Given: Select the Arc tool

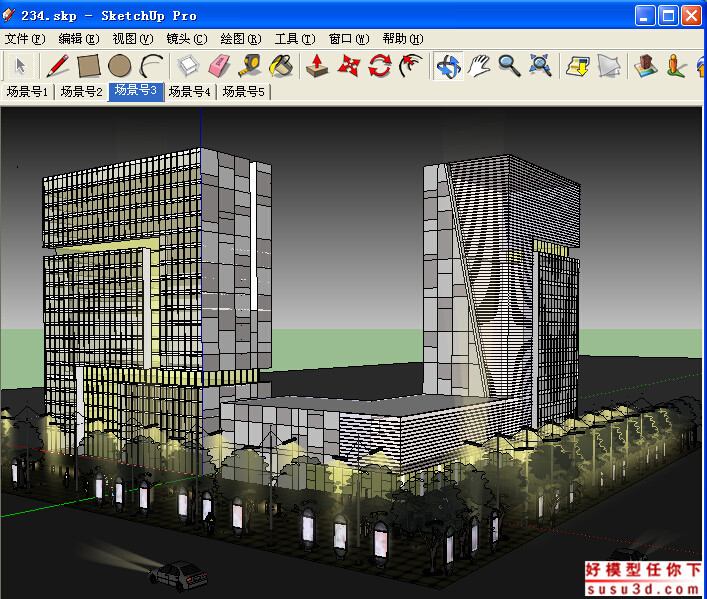Looking at the screenshot, I should [x=151, y=66].
